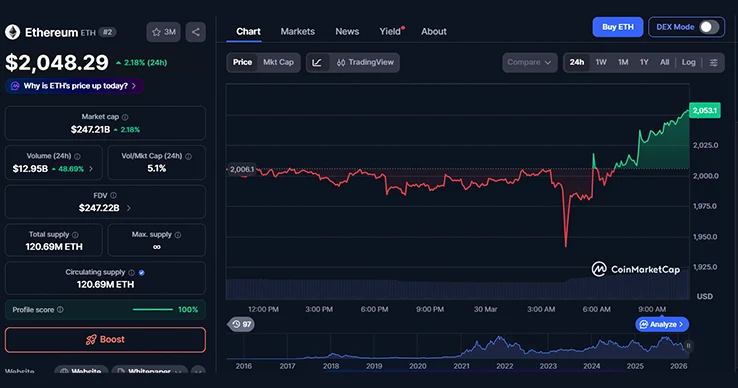Select the 1M time range
This screenshot has height=388, width=738.
623,62
